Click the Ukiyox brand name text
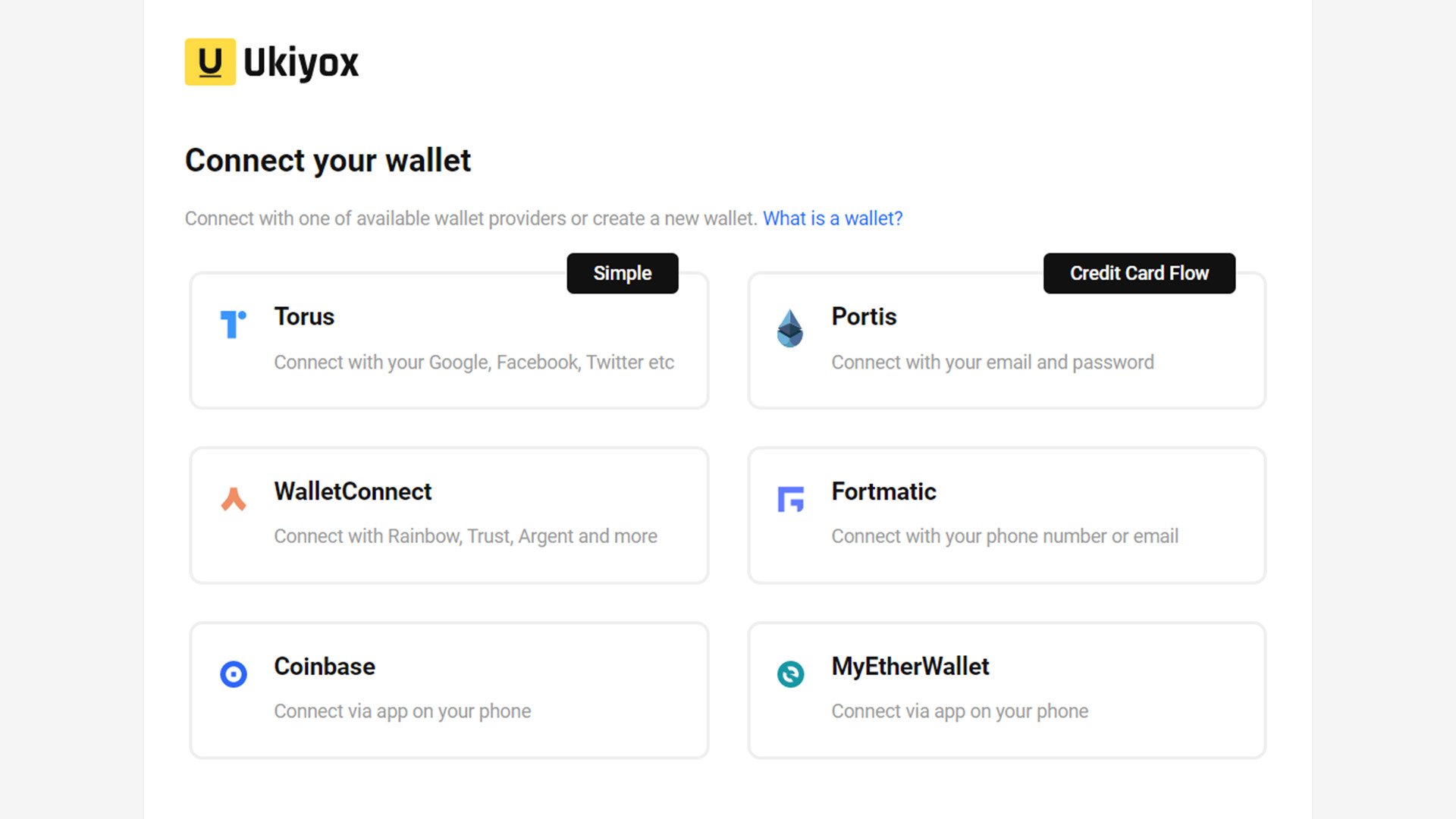1456x819 pixels. pos(301,62)
